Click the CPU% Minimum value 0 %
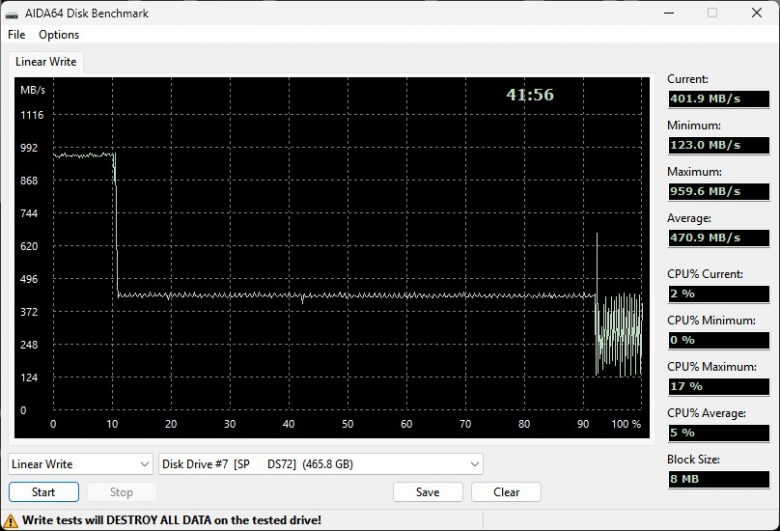 (x=719, y=340)
